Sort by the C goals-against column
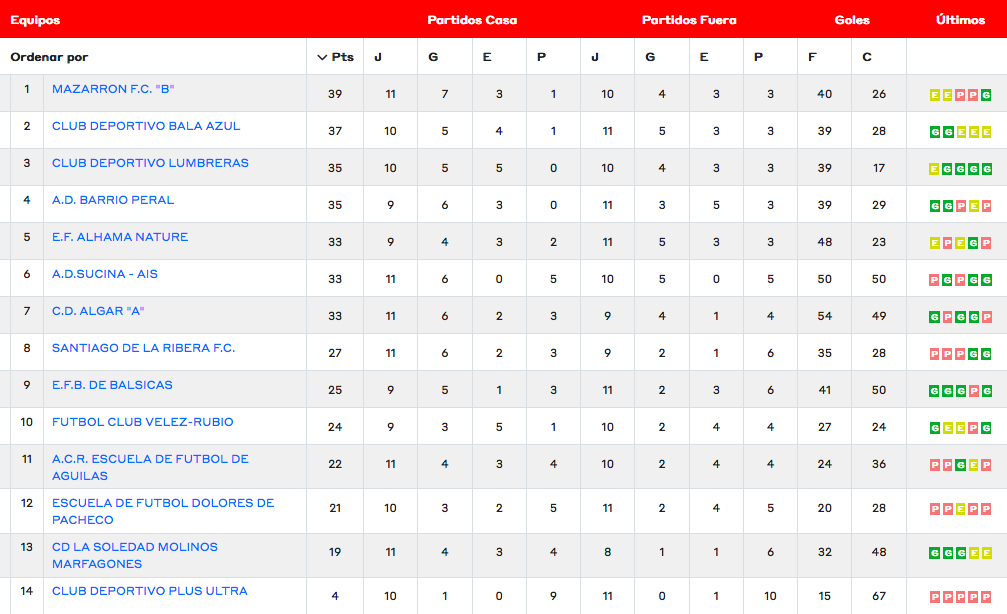 [x=867, y=57]
